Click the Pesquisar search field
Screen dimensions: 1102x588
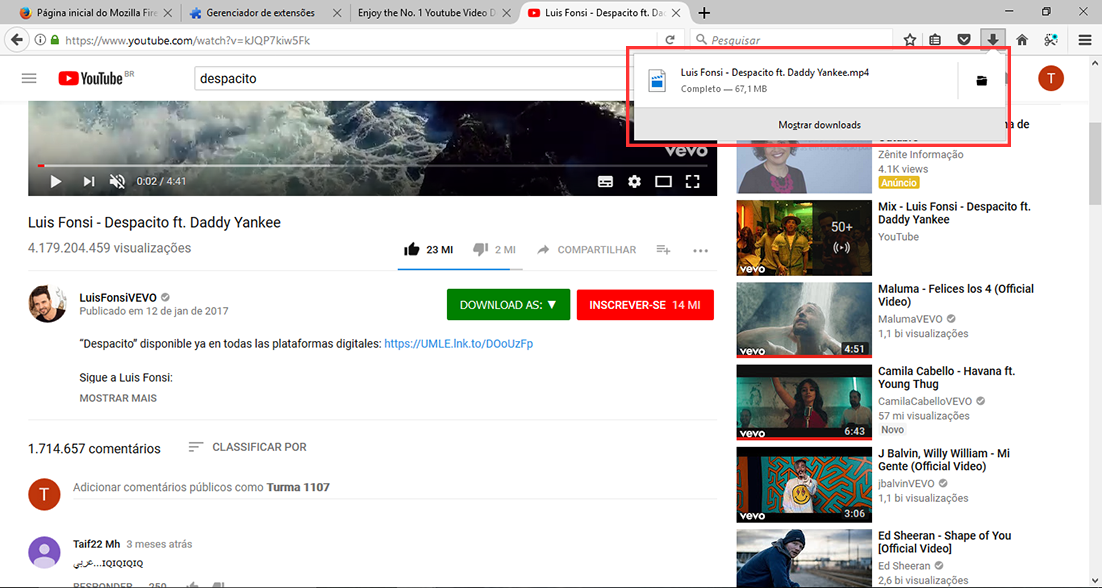[x=793, y=40]
